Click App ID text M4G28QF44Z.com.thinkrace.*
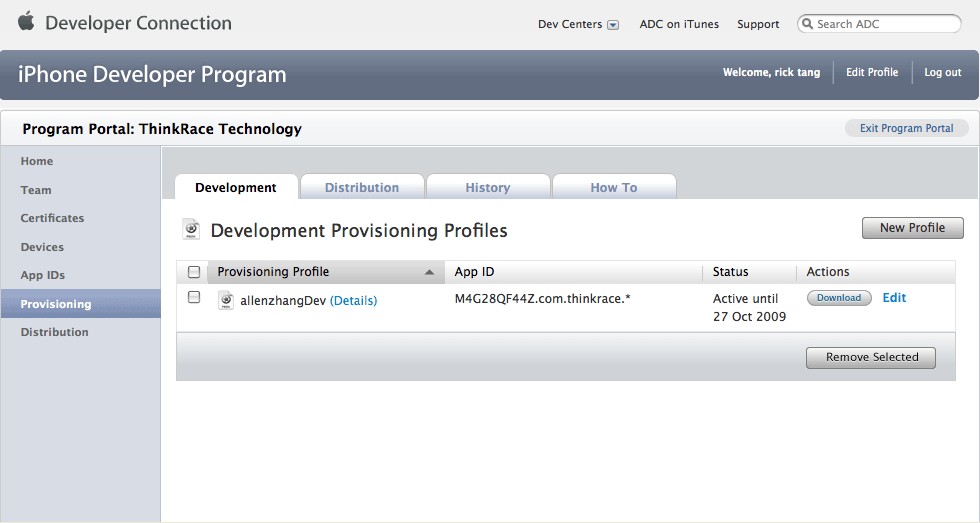 (x=542, y=299)
